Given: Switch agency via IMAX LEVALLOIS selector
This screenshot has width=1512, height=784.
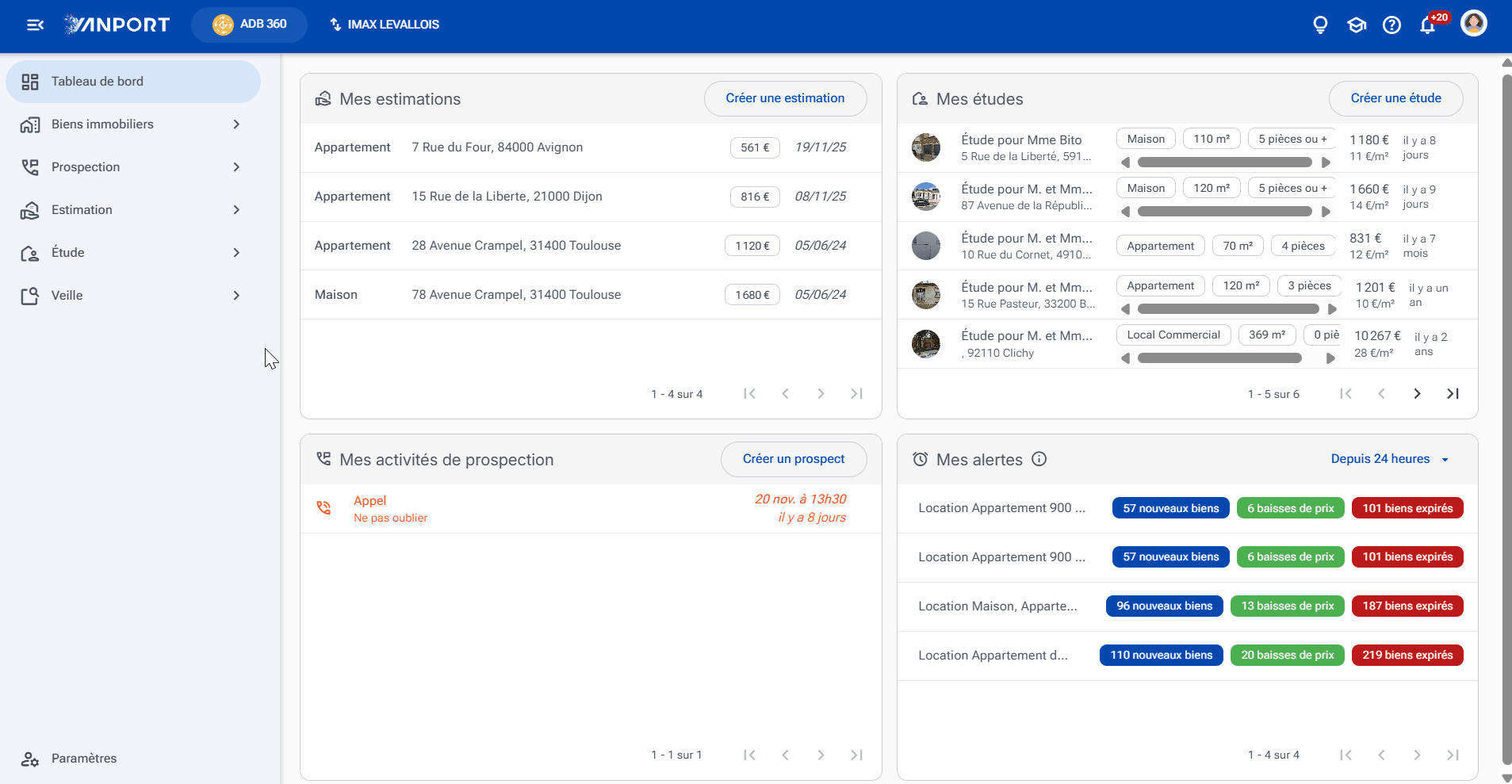Looking at the screenshot, I should point(385,25).
